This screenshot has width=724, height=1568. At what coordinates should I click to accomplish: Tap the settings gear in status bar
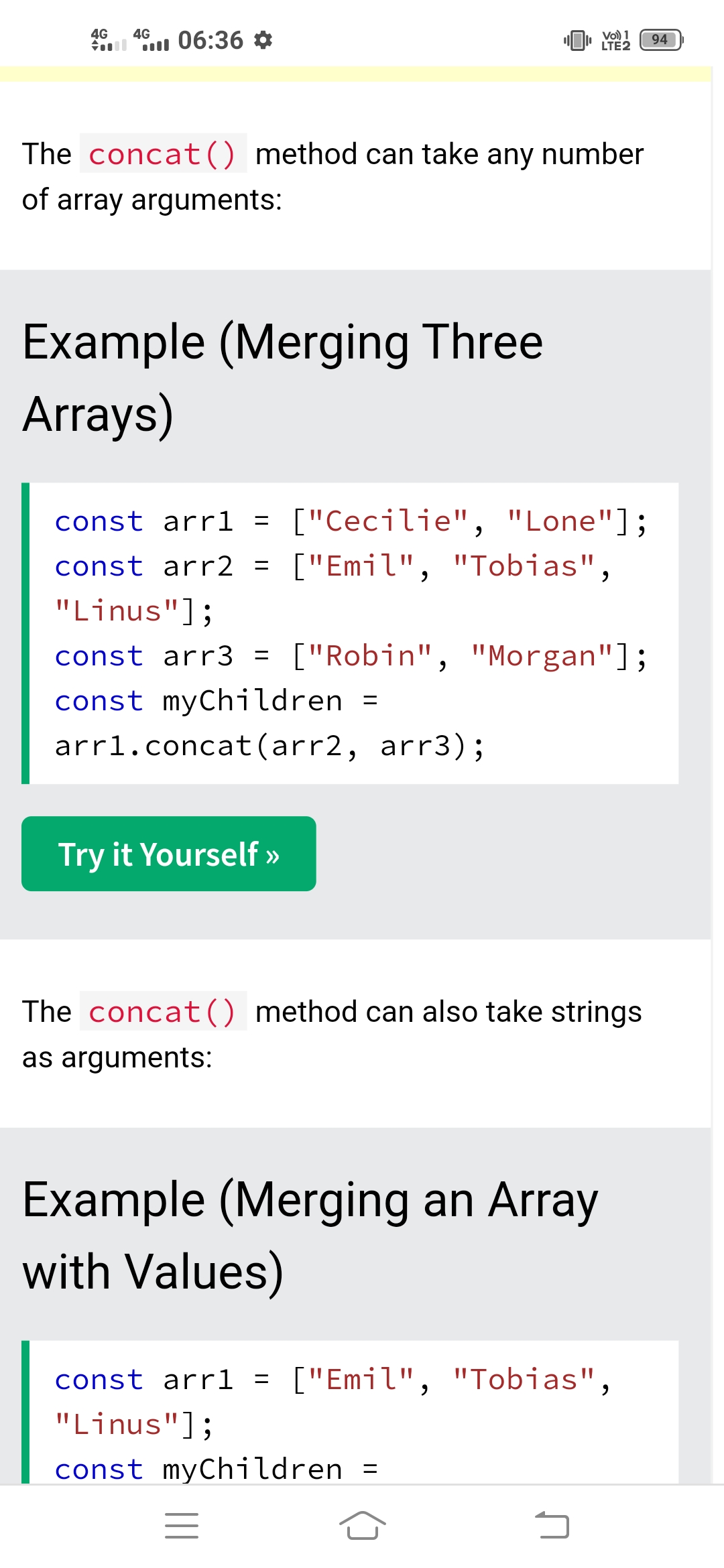coord(263,40)
